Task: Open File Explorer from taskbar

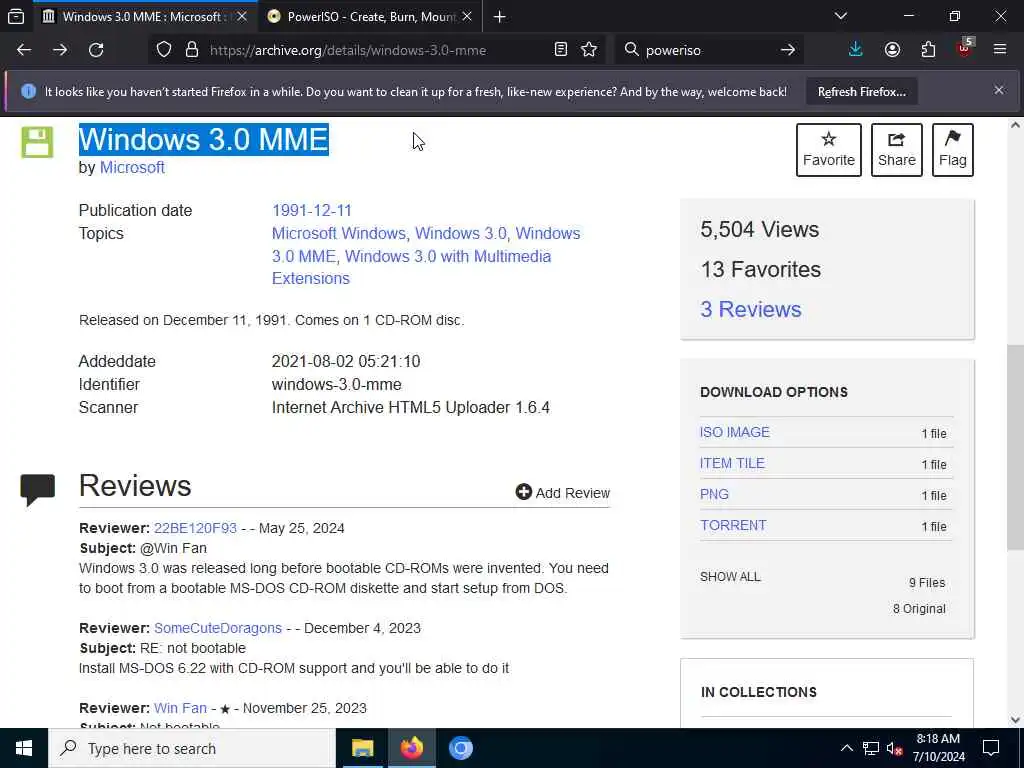Action: tap(362, 748)
